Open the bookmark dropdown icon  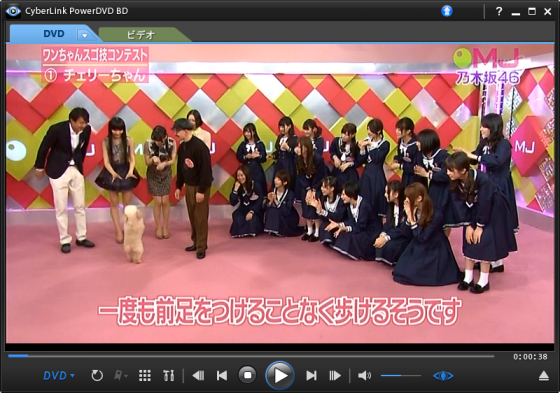coord(120,375)
